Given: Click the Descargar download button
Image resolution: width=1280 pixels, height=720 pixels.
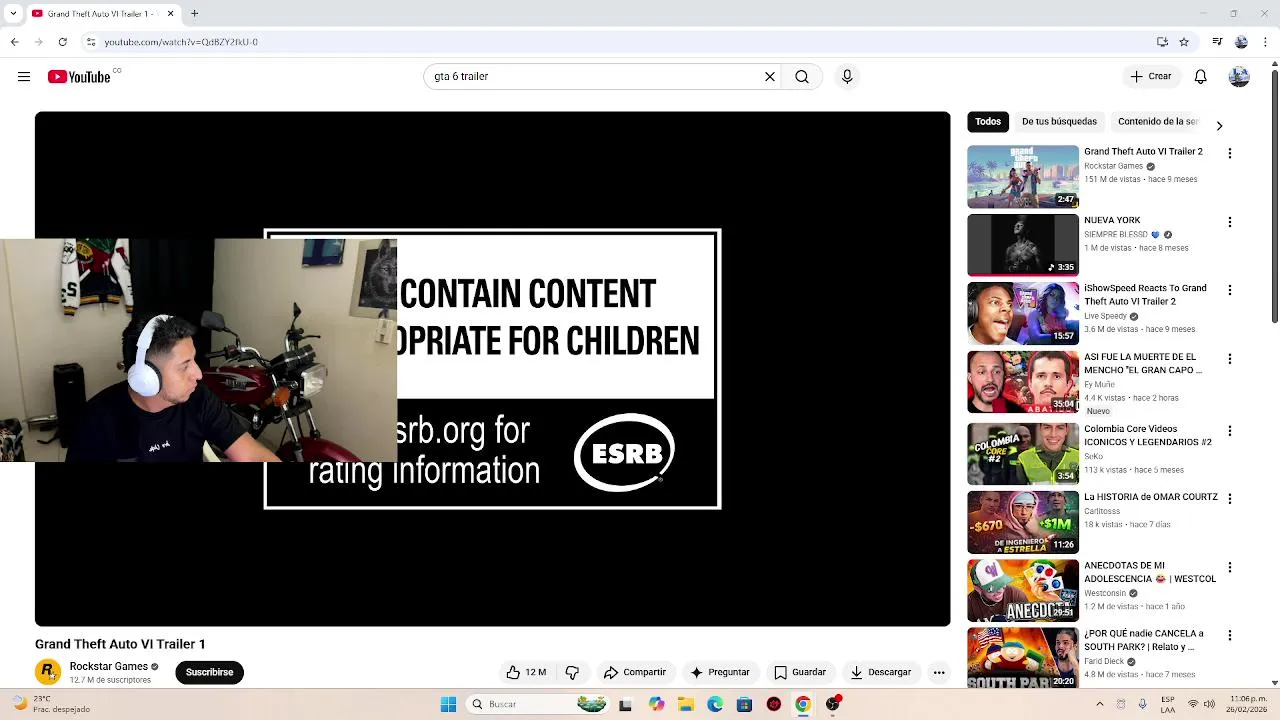Looking at the screenshot, I should coord(881,672).
